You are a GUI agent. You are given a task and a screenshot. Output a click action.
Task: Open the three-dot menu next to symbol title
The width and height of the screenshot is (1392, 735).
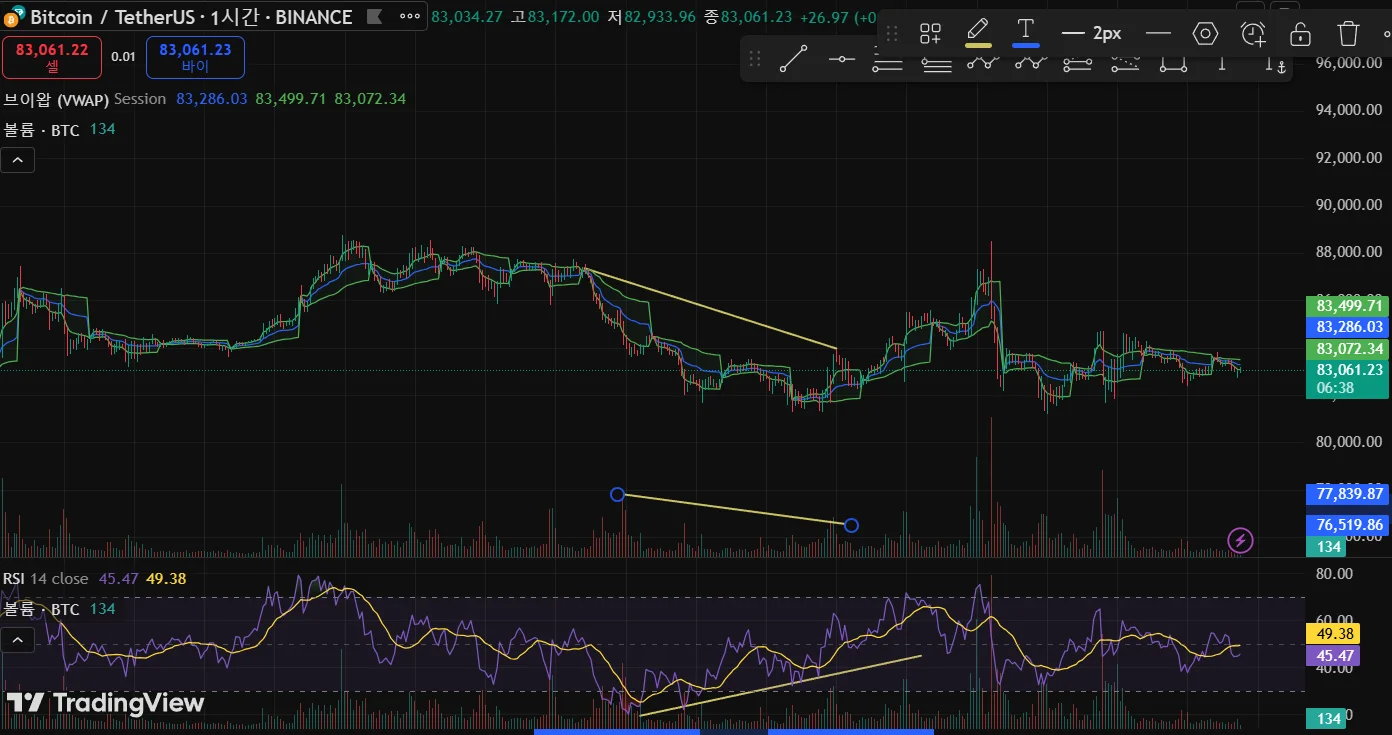pyautogui.click(x=410, y=17)
